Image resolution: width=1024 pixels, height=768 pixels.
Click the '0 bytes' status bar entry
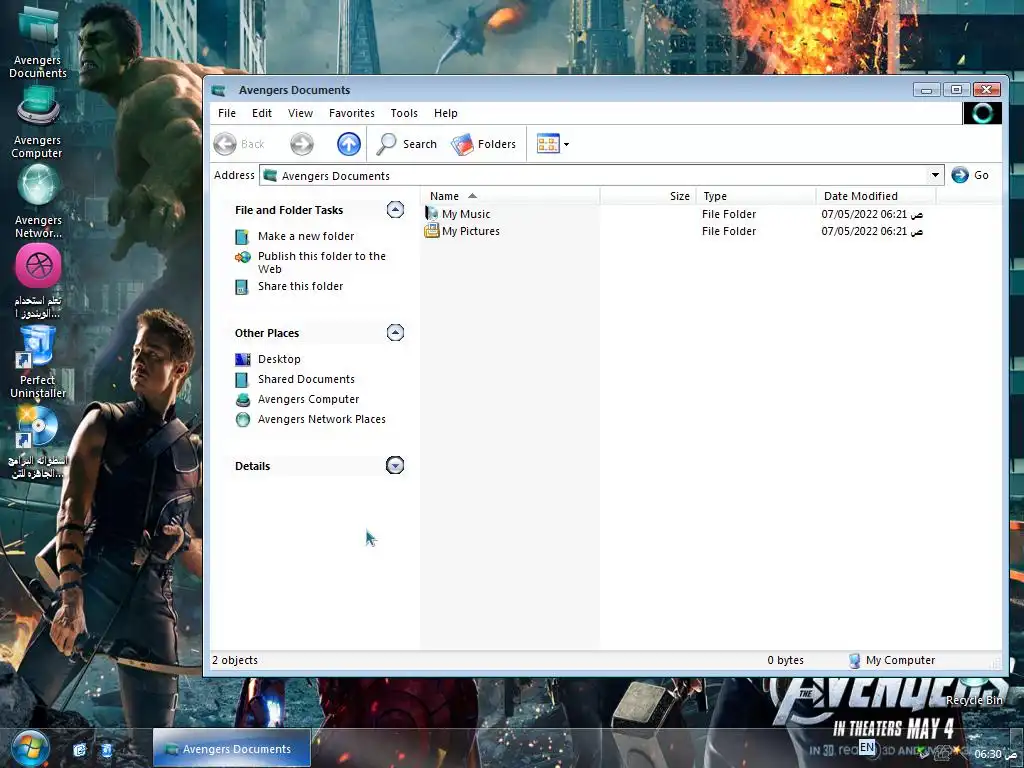tap(786, 660)
